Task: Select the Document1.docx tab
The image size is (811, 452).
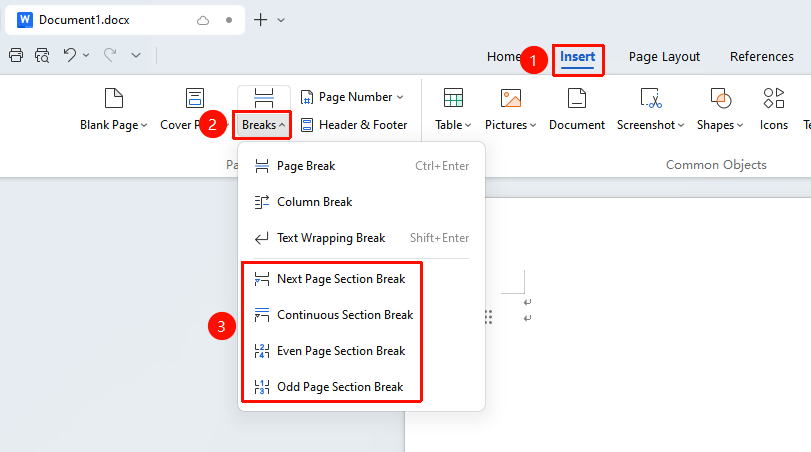Action: [x=125, y=20]
